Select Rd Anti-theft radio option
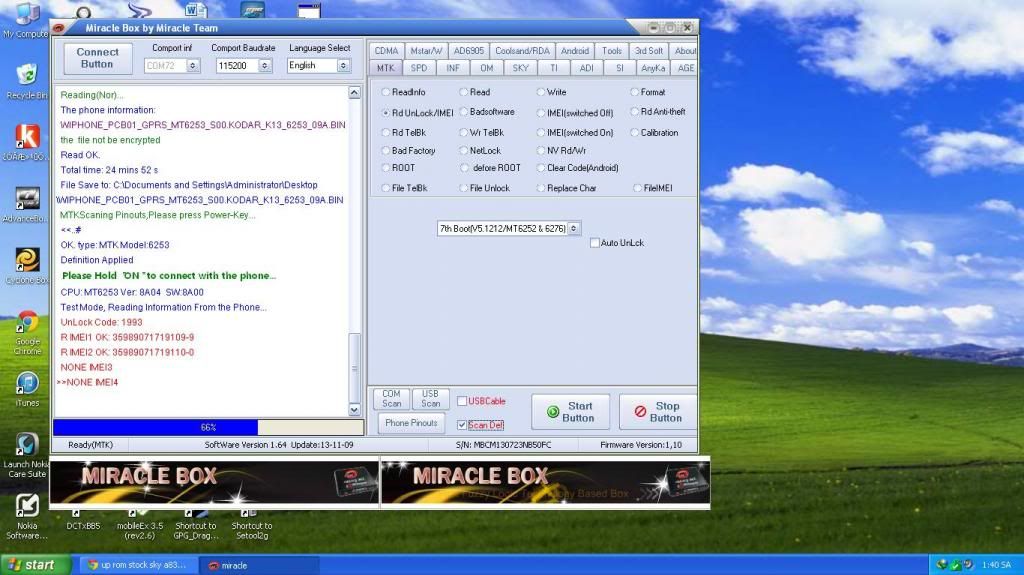Viewport: 1024px width, 575px height. [x=634, y=112]
